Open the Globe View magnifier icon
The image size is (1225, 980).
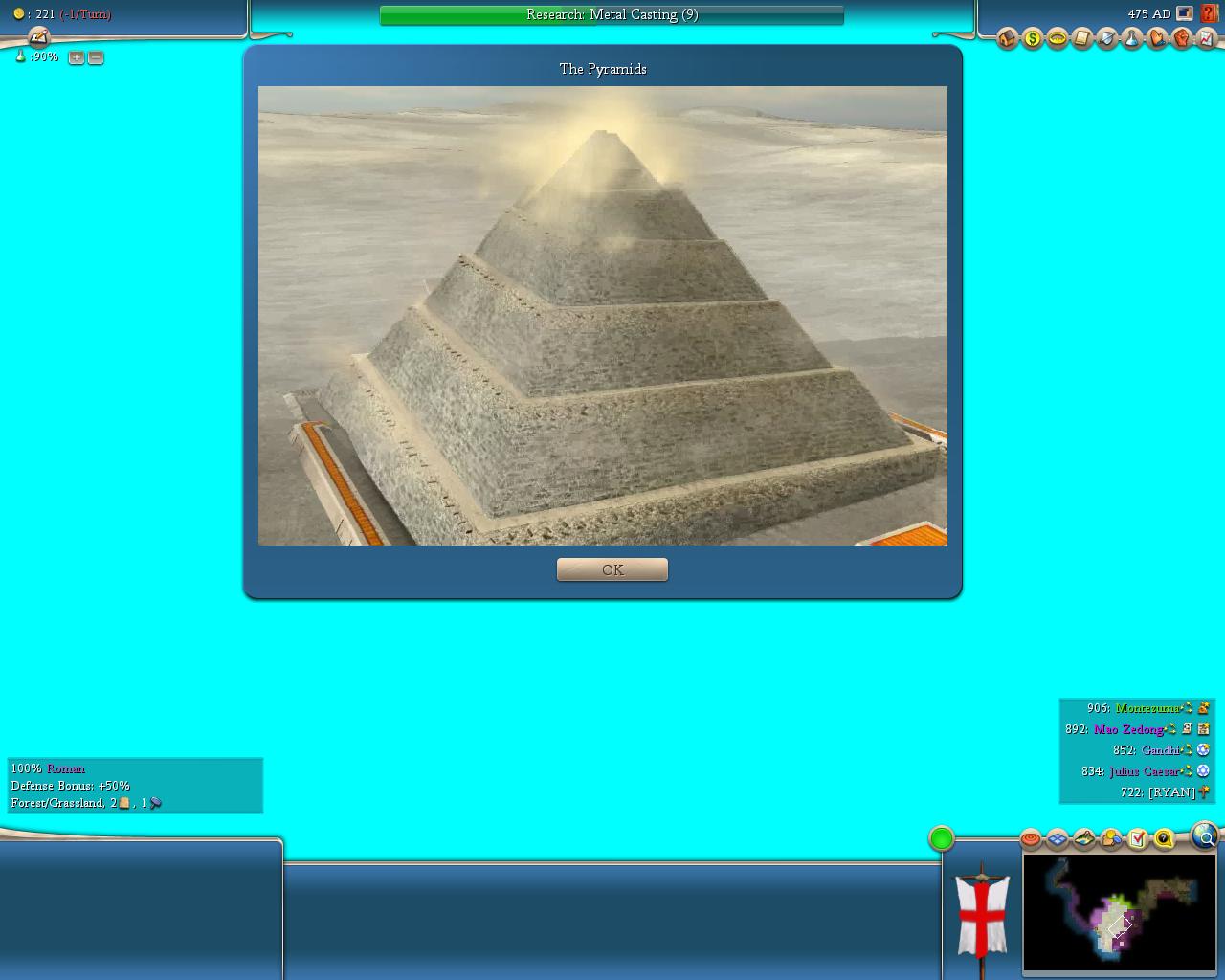[x=1206, y=837]
